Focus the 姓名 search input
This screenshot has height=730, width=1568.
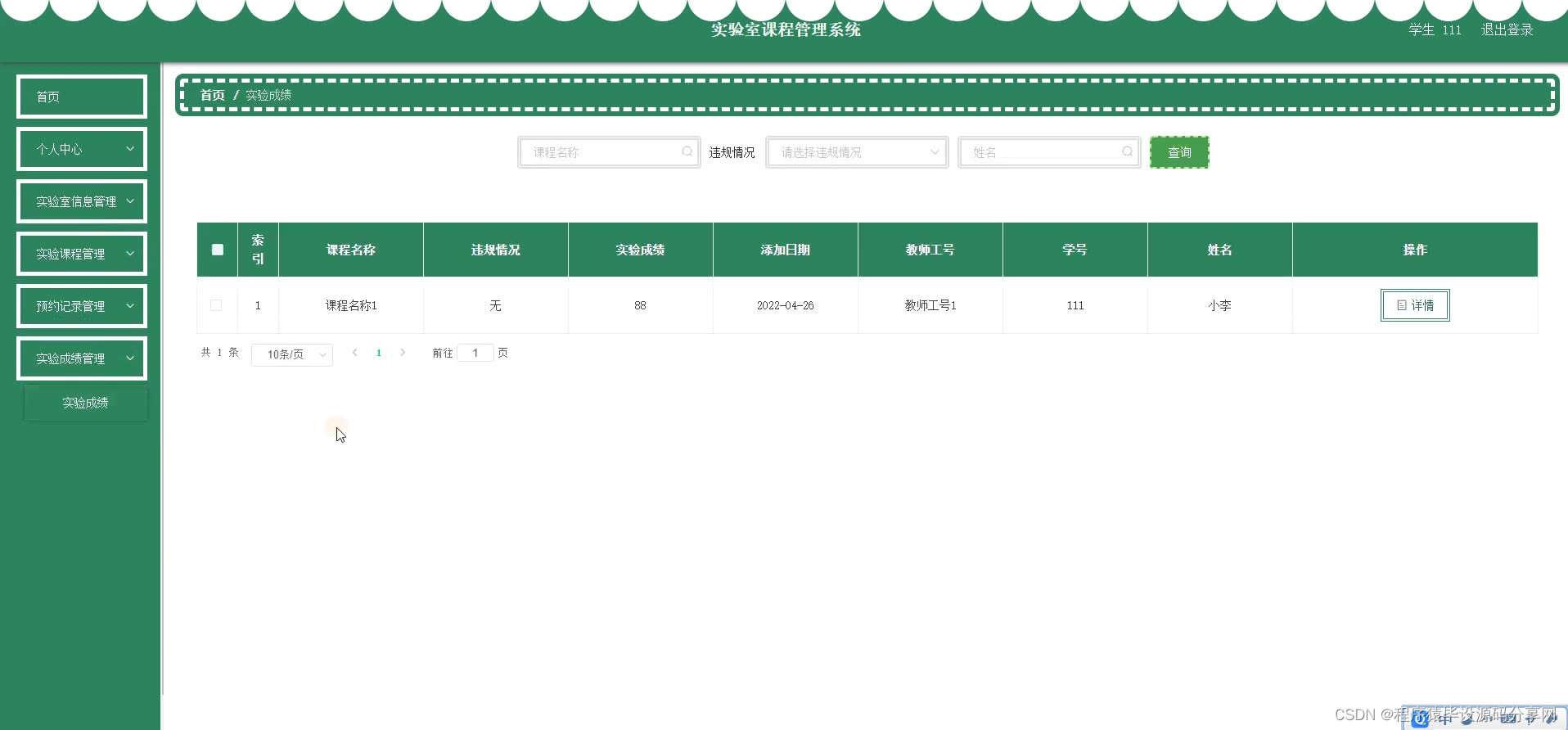(x=1049, y=152)
